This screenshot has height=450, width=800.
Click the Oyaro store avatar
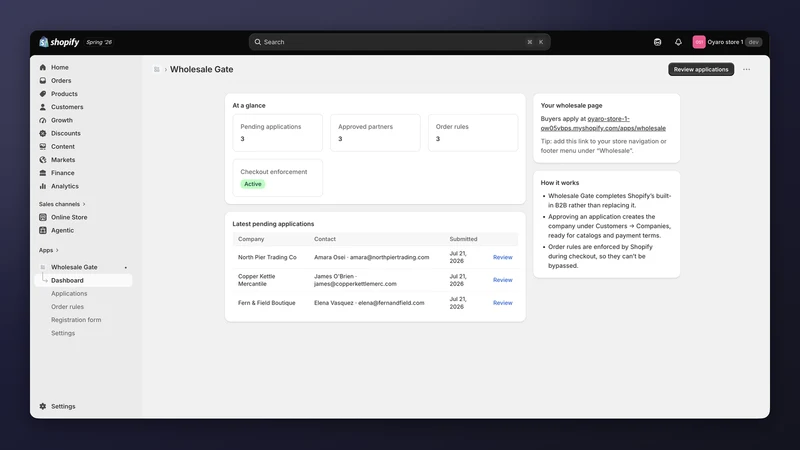click(x=698, y=42)
